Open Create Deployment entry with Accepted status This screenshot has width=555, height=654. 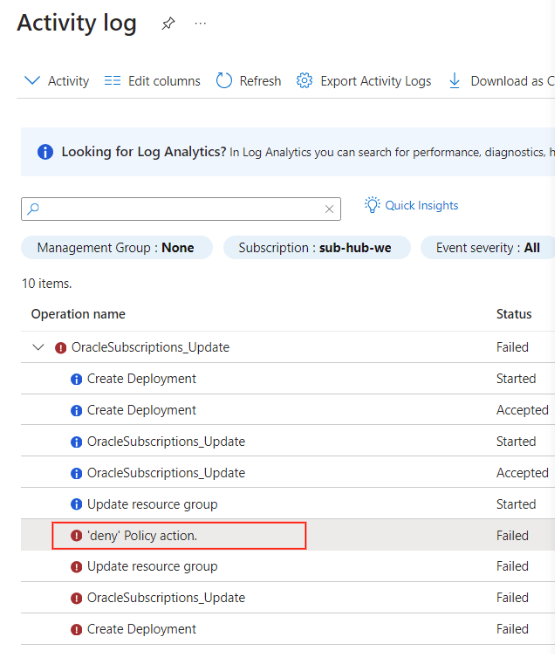(x=141, y=410)
